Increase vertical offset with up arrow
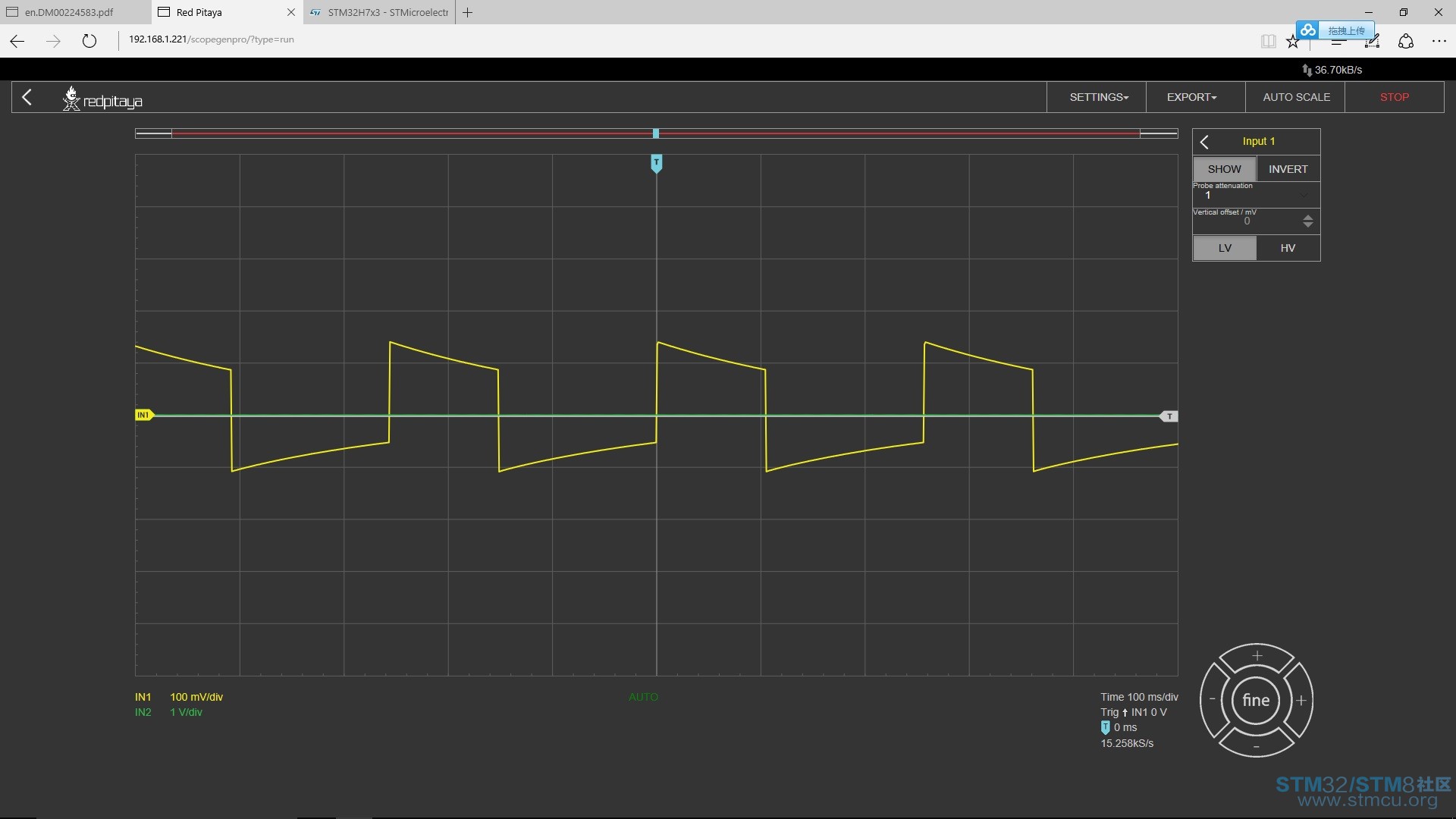 [1307, 217]
